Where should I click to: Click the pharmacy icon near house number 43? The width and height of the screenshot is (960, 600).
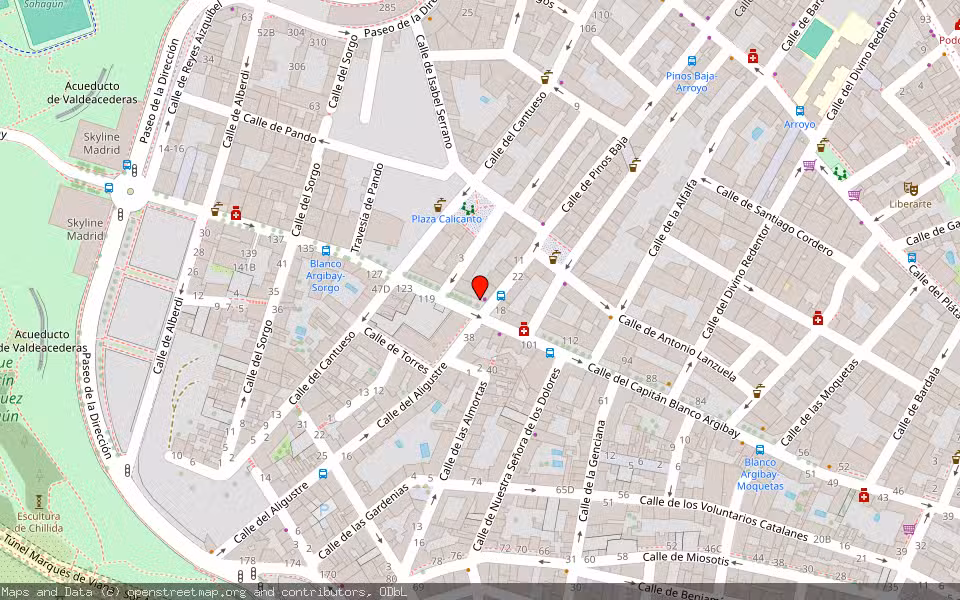864,495
